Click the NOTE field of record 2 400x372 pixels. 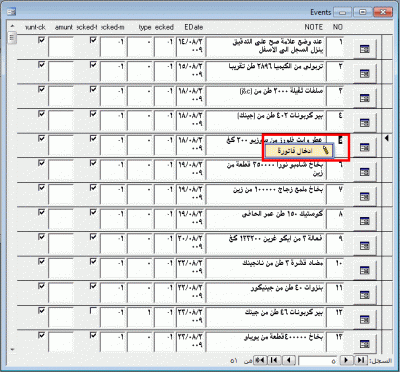click(x=265, y=72)
